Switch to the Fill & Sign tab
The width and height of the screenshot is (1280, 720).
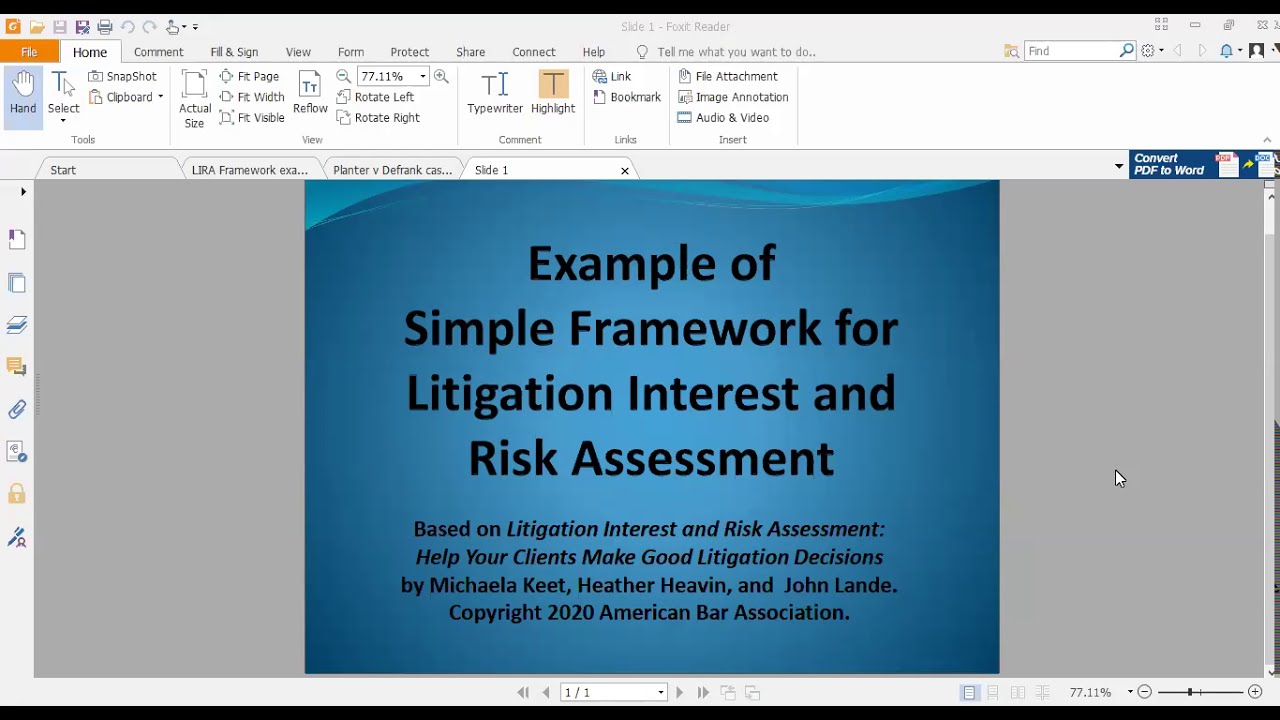pos(234,52)
